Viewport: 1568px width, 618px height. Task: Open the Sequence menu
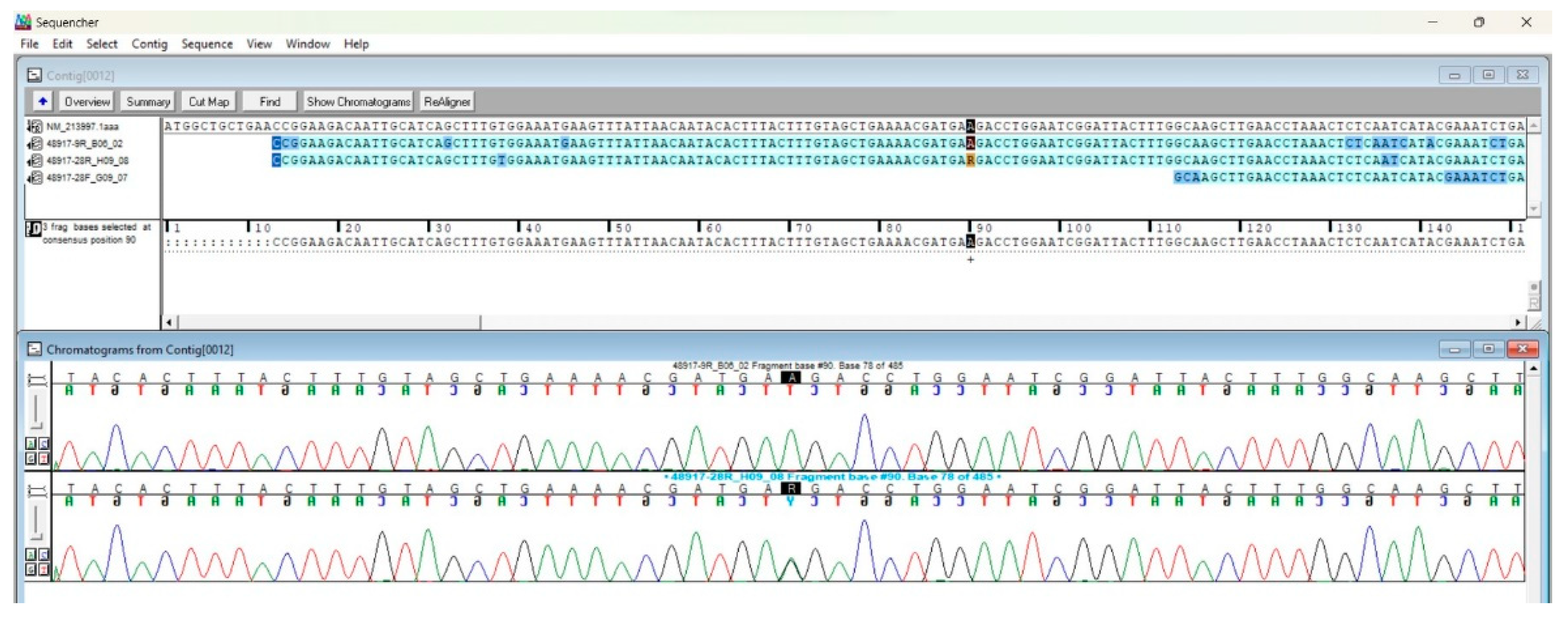click(207, 43)
